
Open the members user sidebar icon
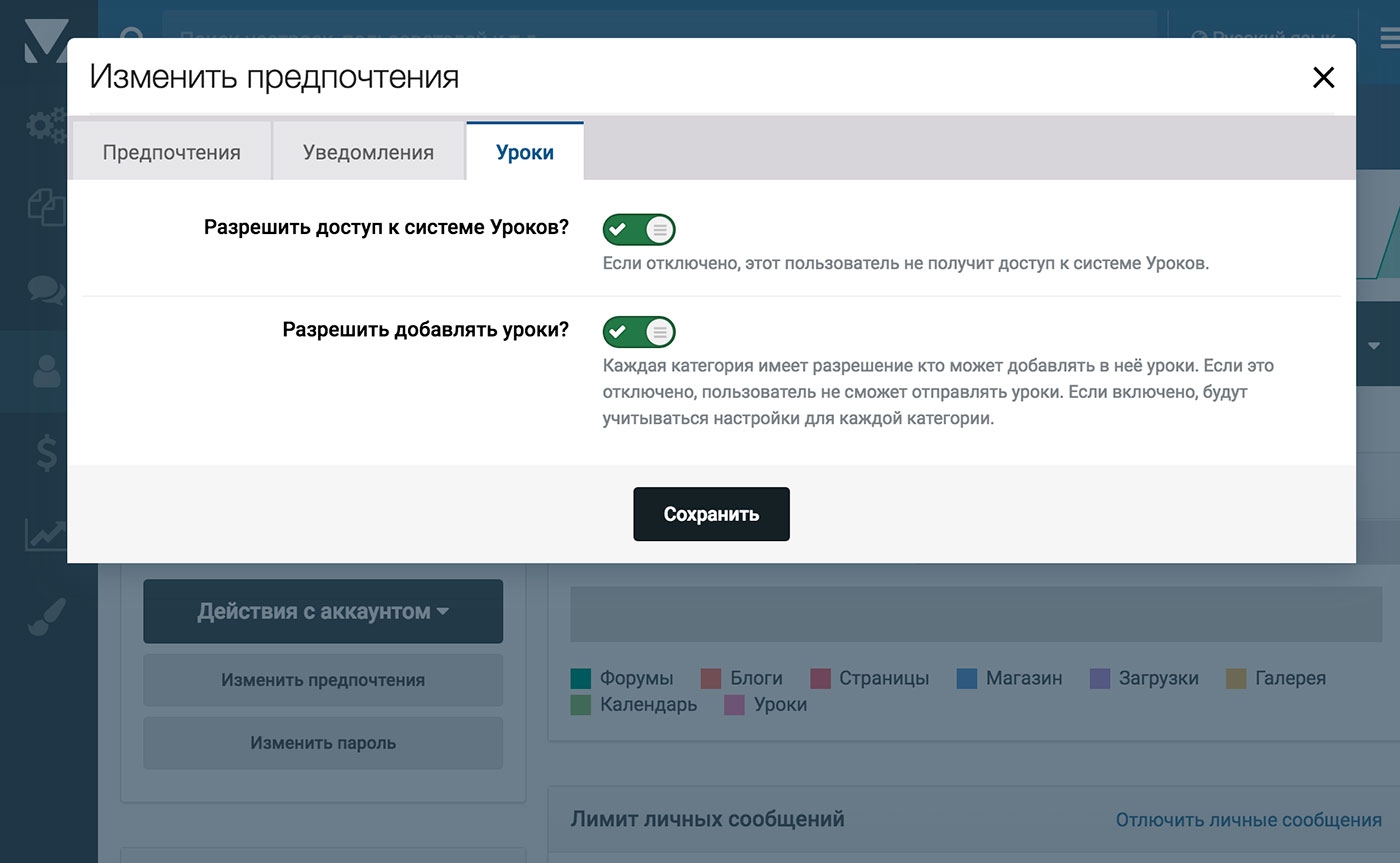46,371
